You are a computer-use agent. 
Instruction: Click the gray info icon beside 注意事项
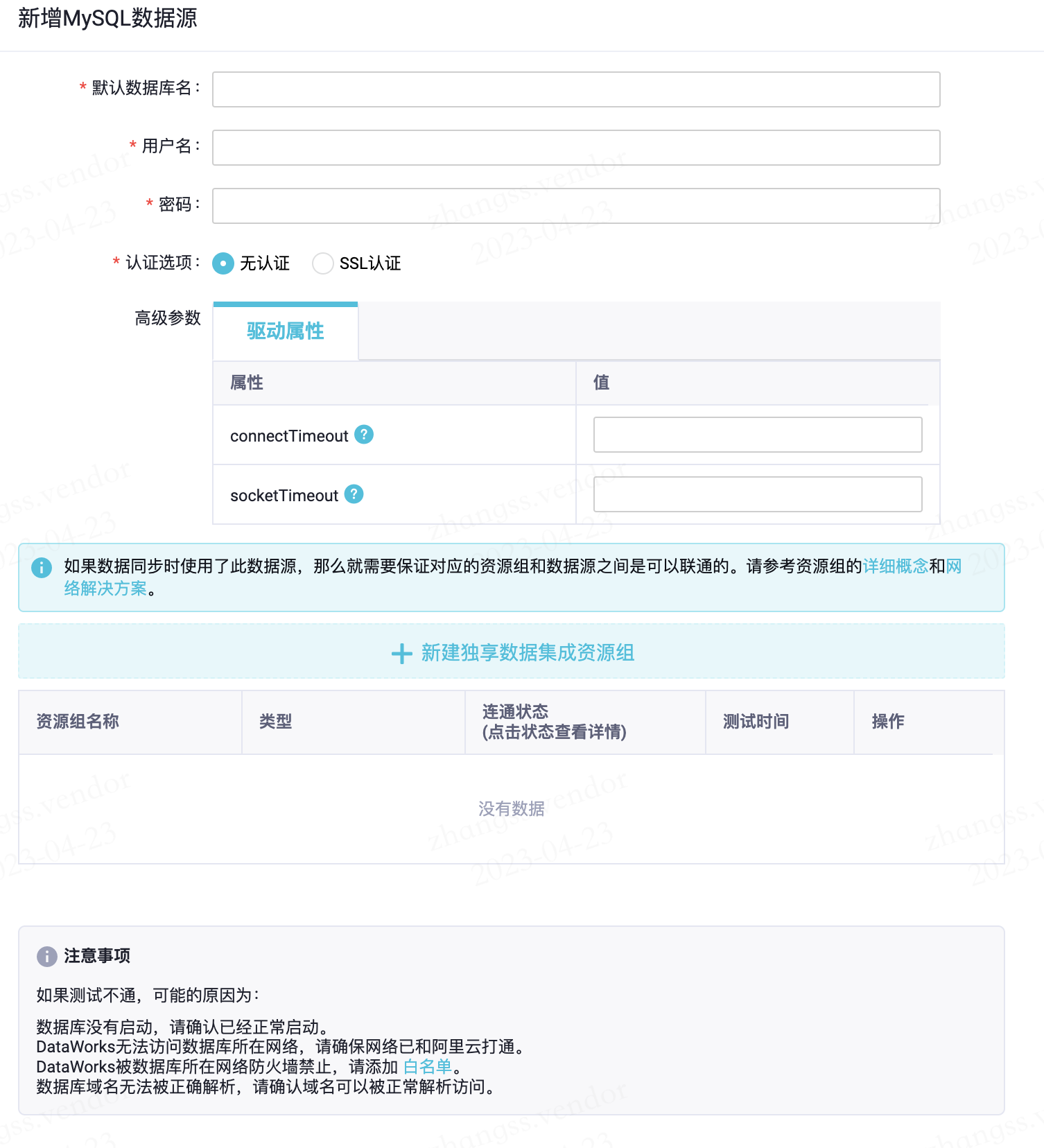[47, 957]
